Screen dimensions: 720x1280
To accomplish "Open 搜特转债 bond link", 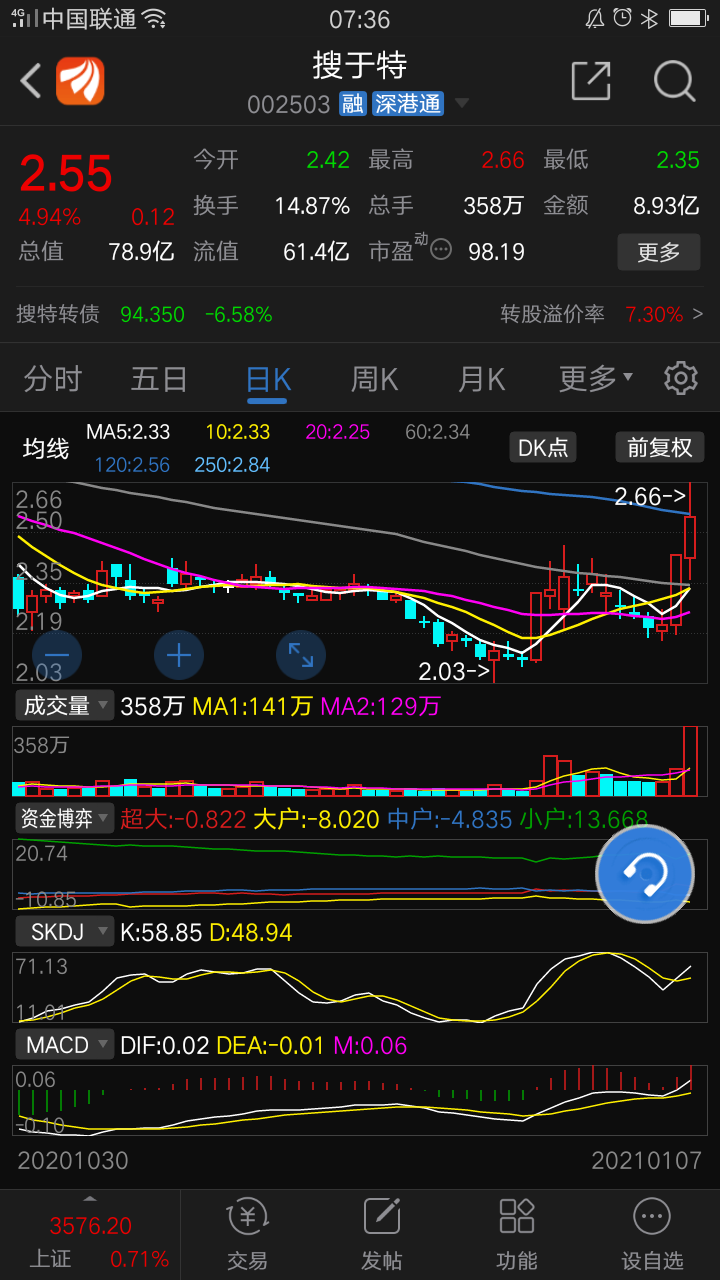I will tap(58, 314).
